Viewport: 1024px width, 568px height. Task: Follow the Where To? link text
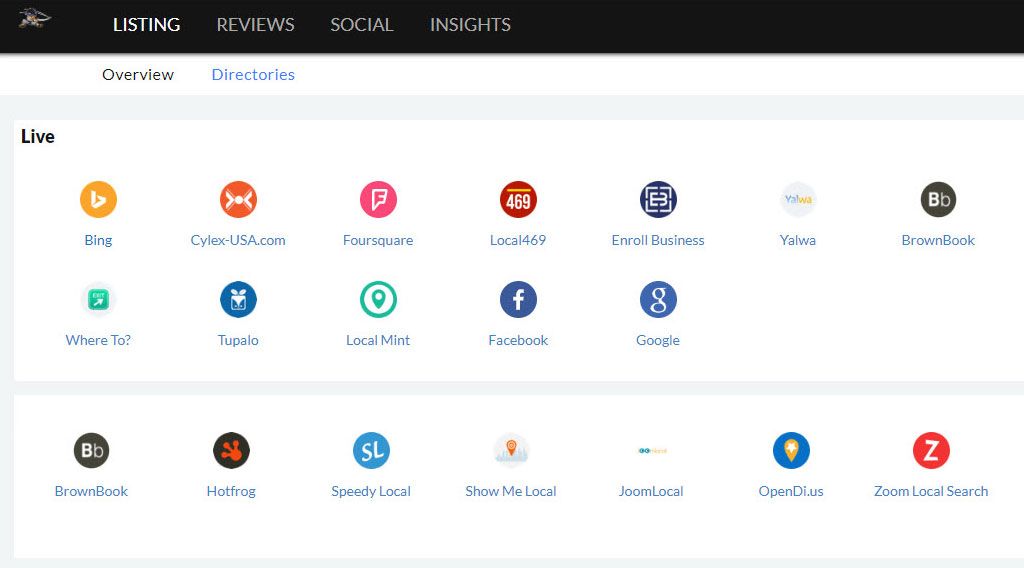tap(98, 340)
